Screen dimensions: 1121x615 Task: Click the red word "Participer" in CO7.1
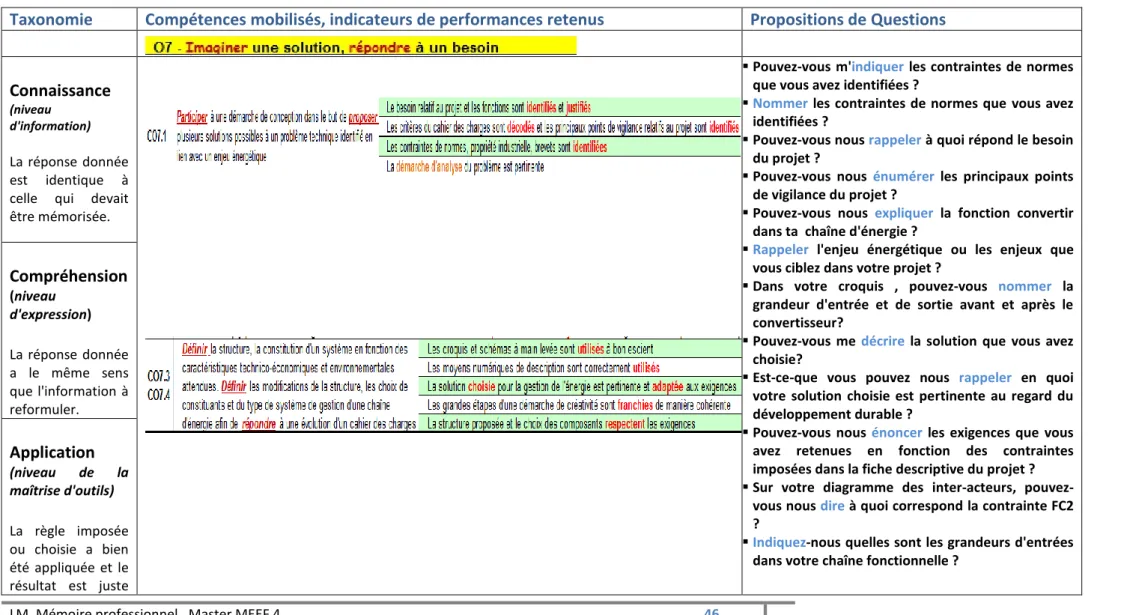tap(192, 117)
